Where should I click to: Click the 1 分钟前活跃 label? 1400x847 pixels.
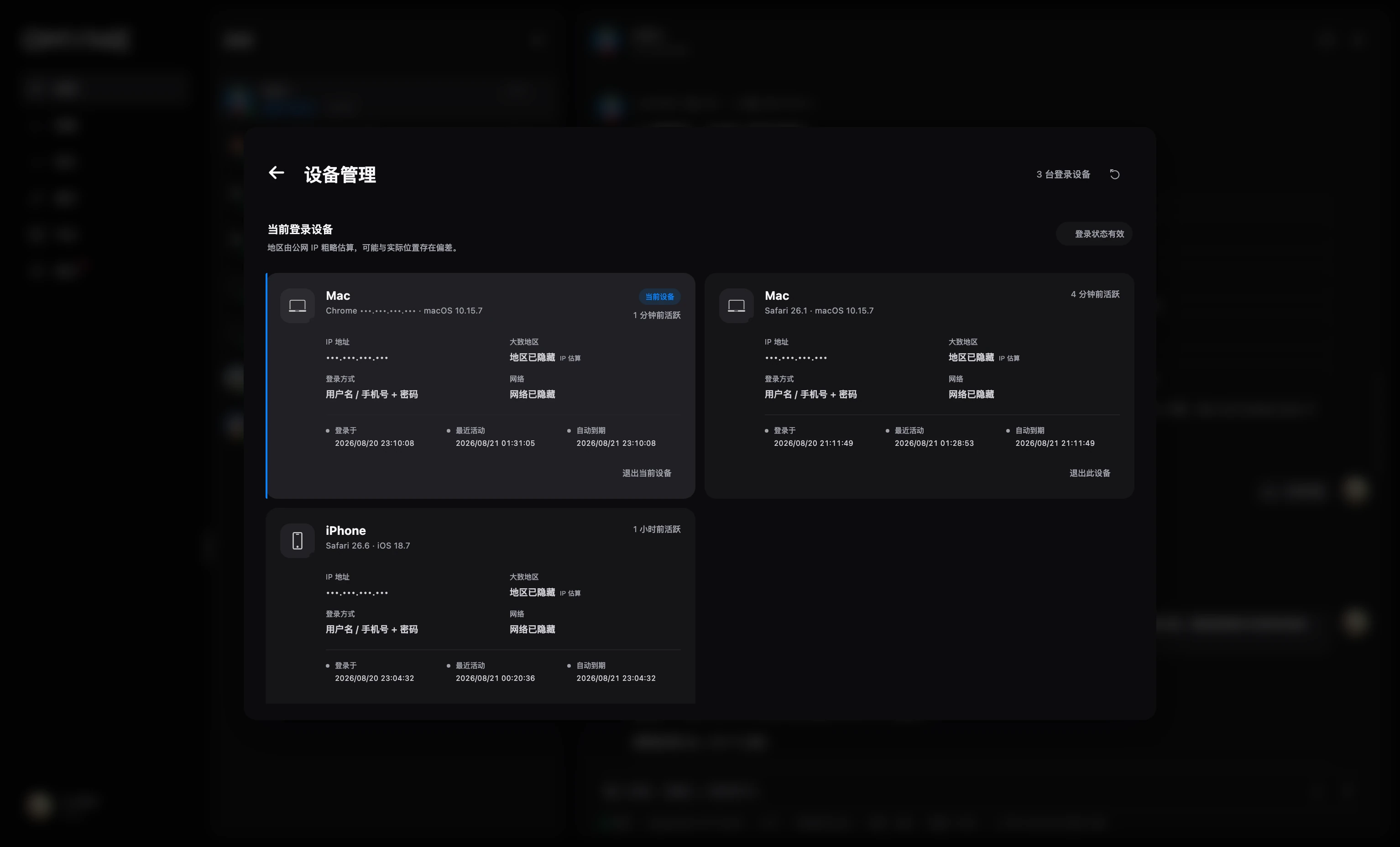[657, 315]
